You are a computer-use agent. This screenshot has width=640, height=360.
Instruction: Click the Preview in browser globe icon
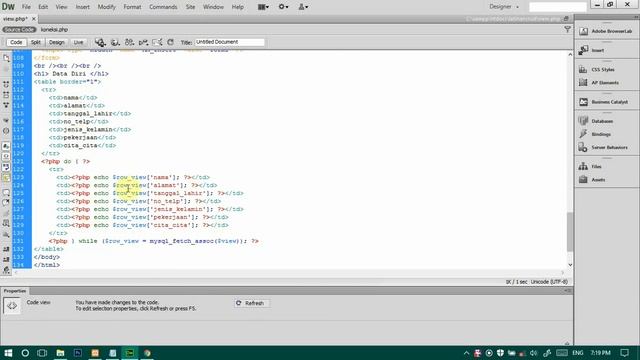[115, 42]
